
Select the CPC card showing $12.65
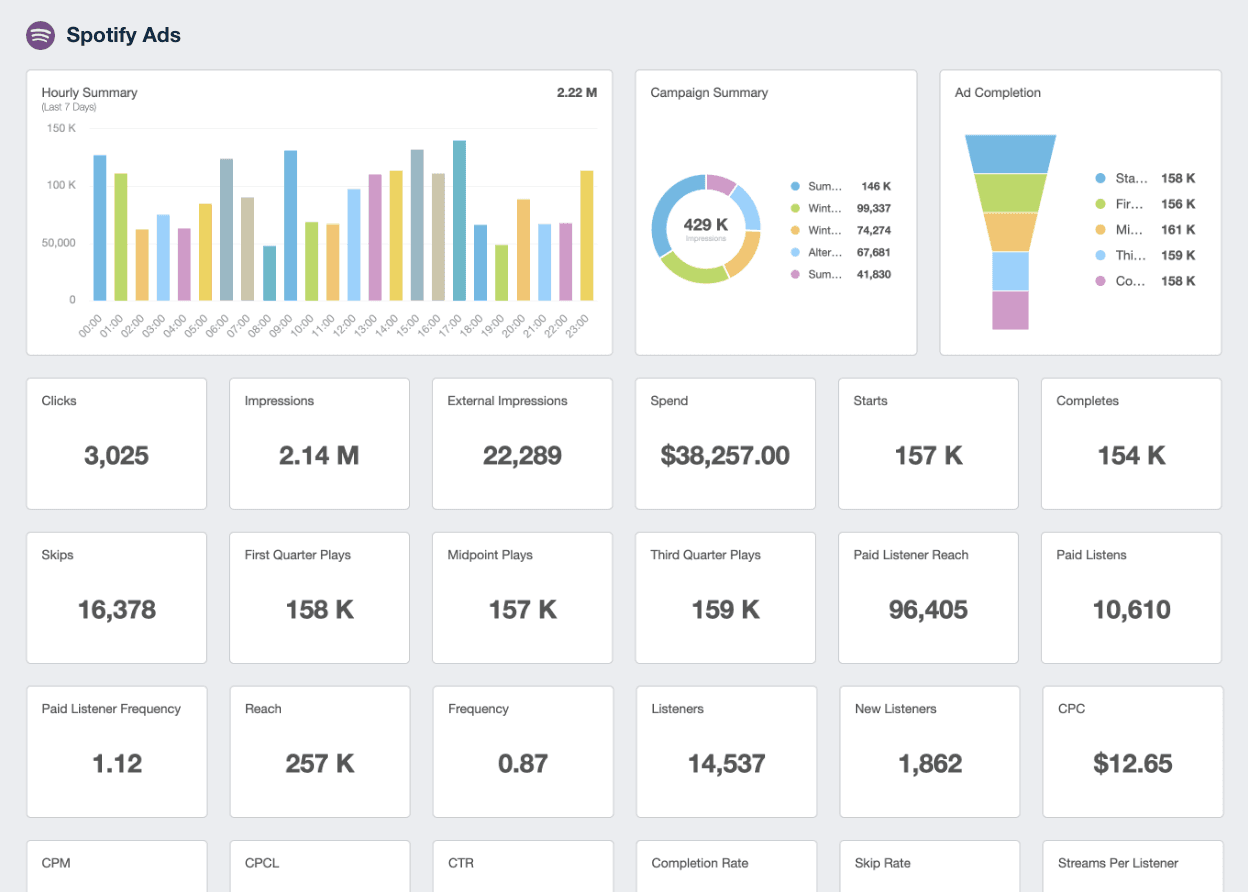pyautogui.click(x=1132, y=752)
